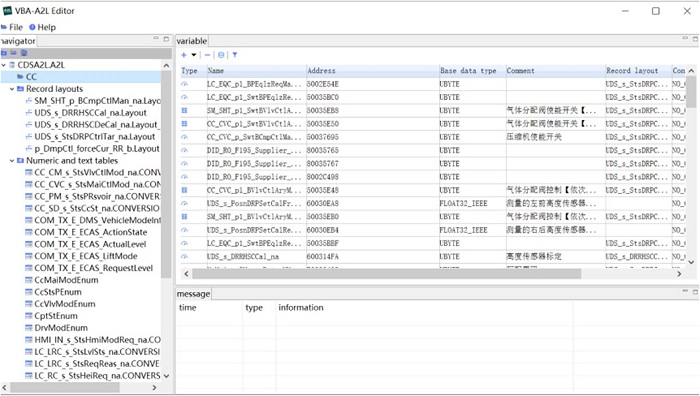Maximize the variable panel
Image resolution: width=700 pixels, height=396 pixels.
coord(695,39)
